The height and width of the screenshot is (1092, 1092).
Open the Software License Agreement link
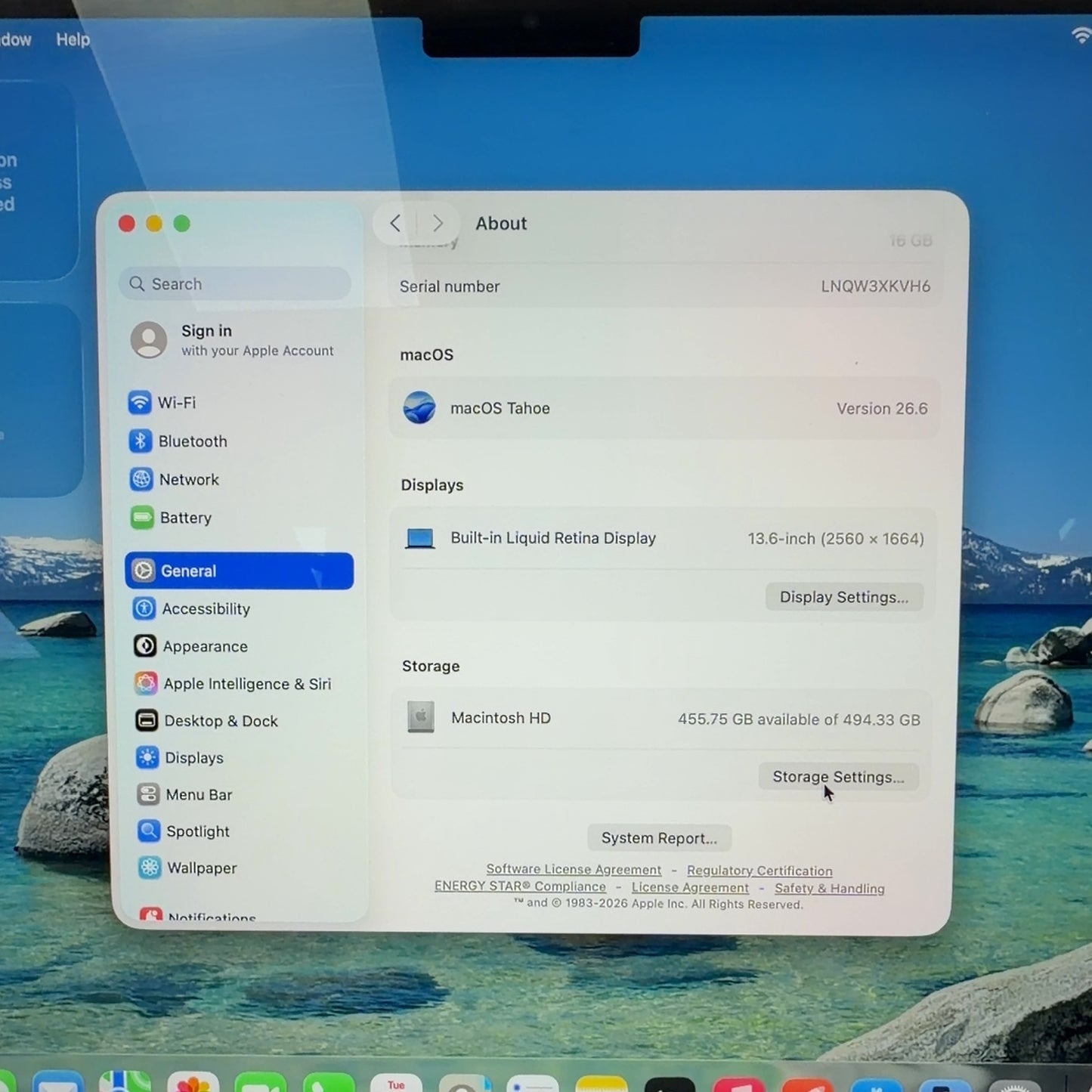(574, 870)
